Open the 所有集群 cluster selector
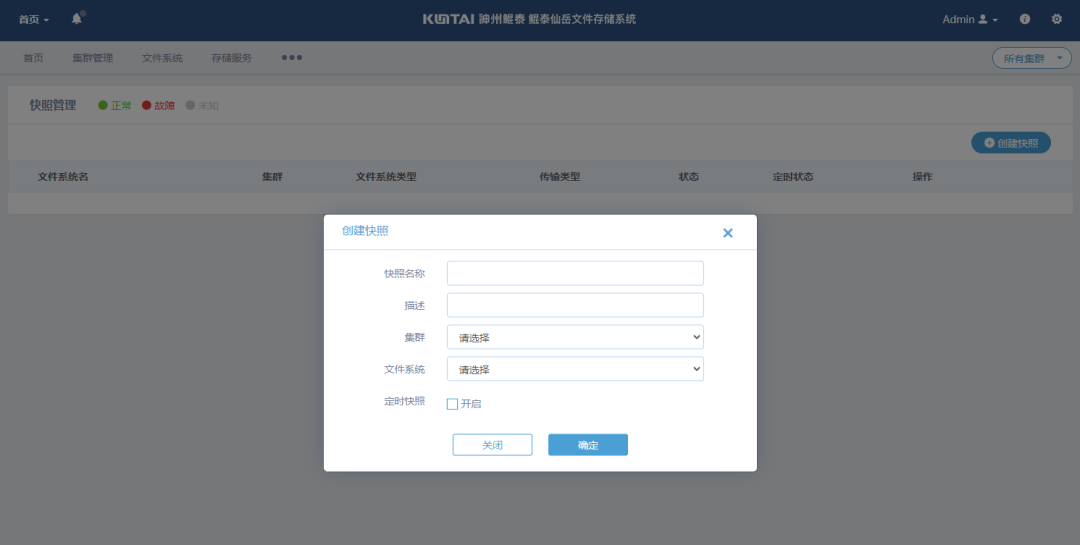This screenshot has height=545, width=1080. [1031, 59]
